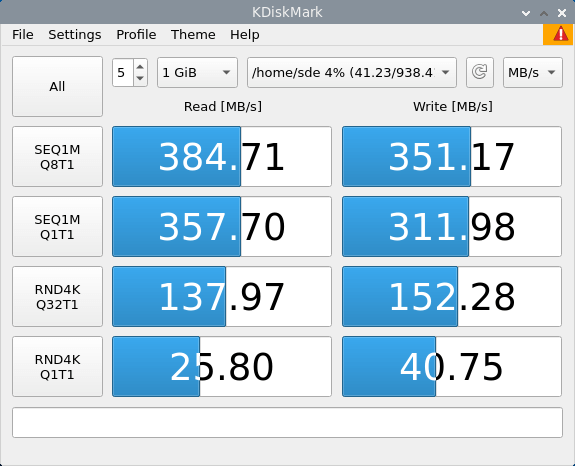Click the Write [MB/s] column header
The width and height of the screenshot is (575, 466).
pyautogui.click(x=453, y=107)
